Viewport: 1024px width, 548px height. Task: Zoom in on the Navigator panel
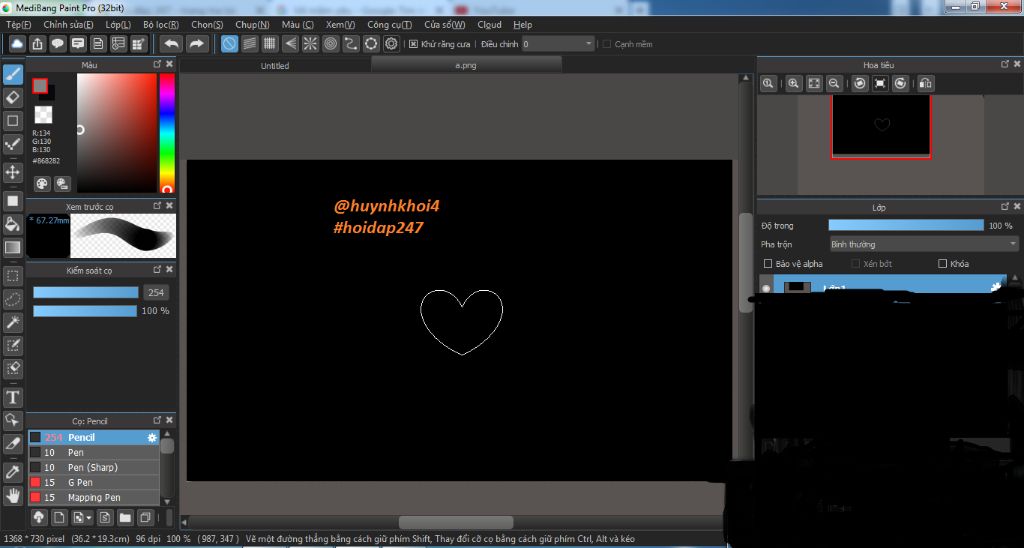(793, 84)
